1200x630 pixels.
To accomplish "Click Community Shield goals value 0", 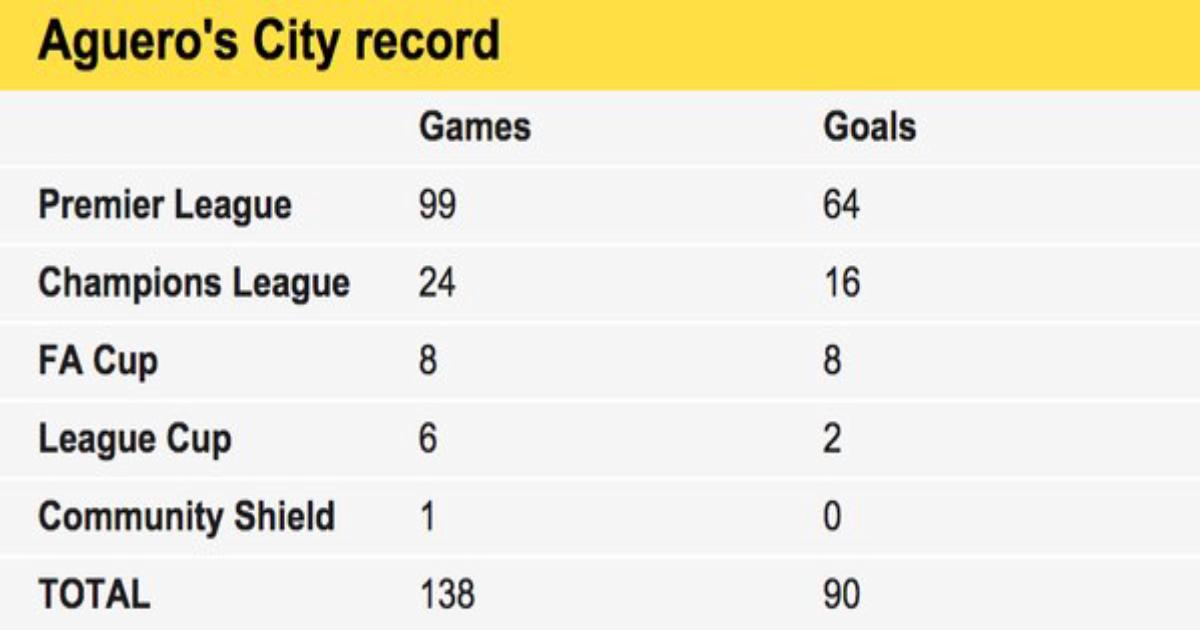I will pyautogui.click(x=832, y=517).
